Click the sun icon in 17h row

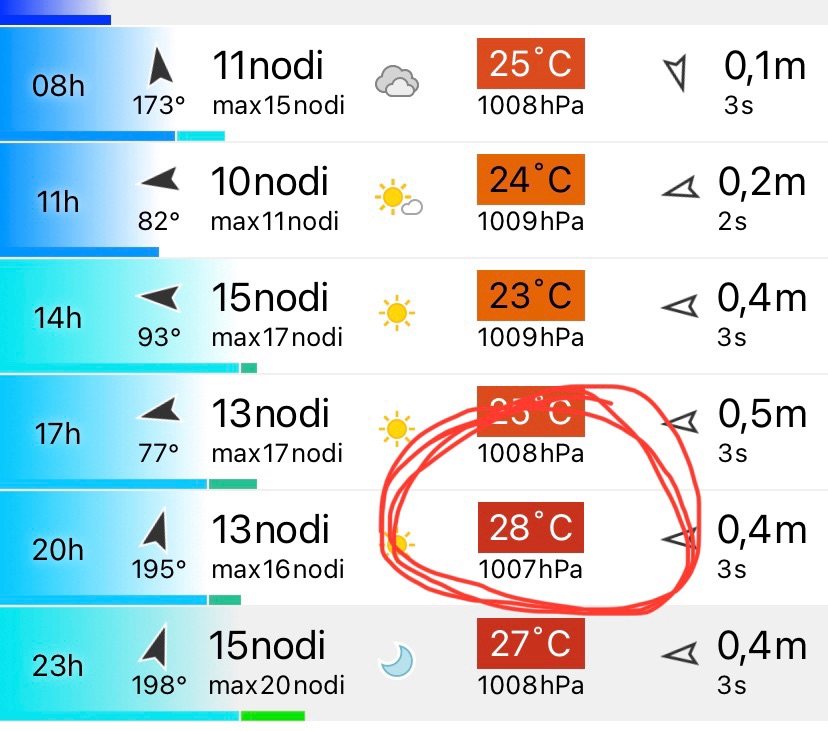(x=396, y=429)
